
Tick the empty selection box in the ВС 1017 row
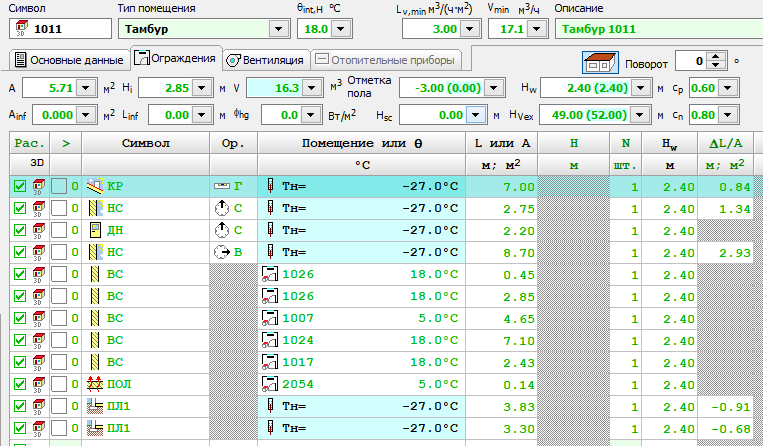(59, 362)
